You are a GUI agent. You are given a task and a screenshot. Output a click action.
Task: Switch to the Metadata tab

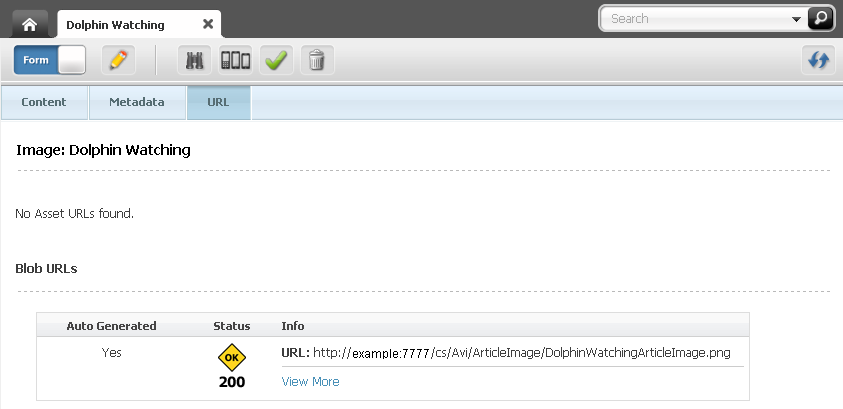tap(137, 102)
